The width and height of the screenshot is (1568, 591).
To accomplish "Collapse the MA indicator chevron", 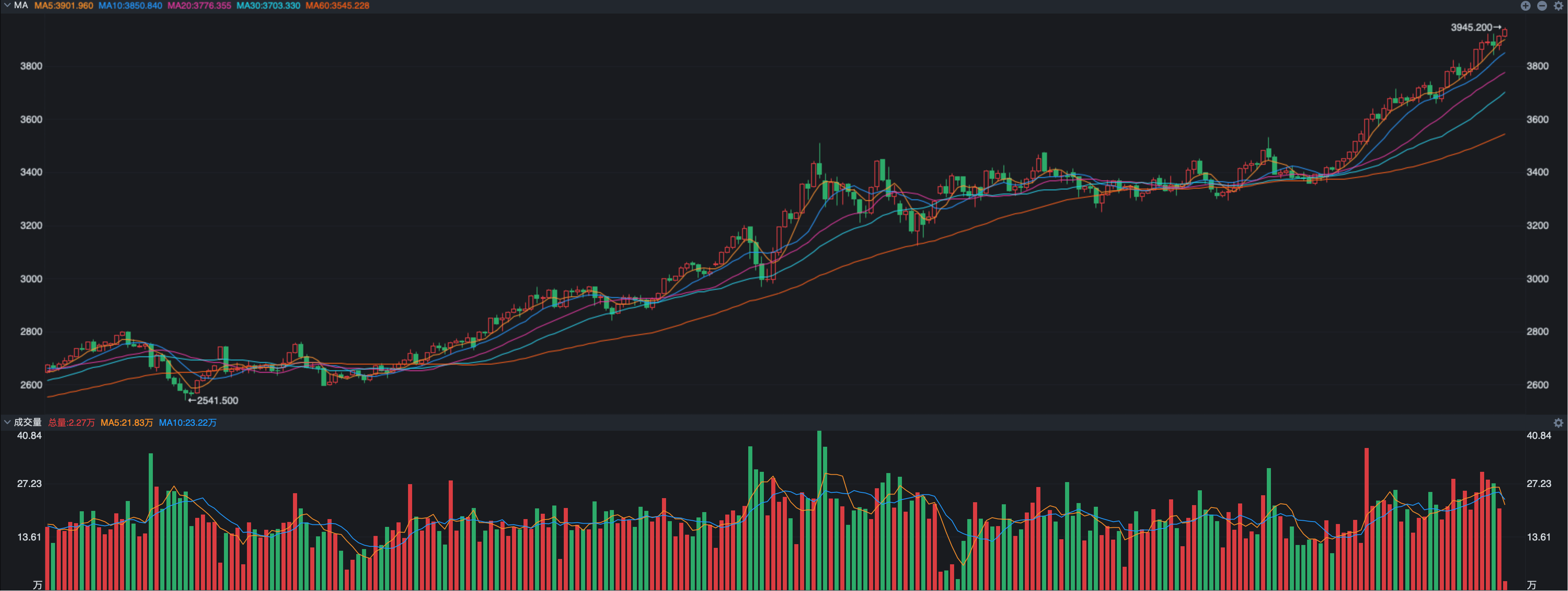I will (x=7, y=5).
